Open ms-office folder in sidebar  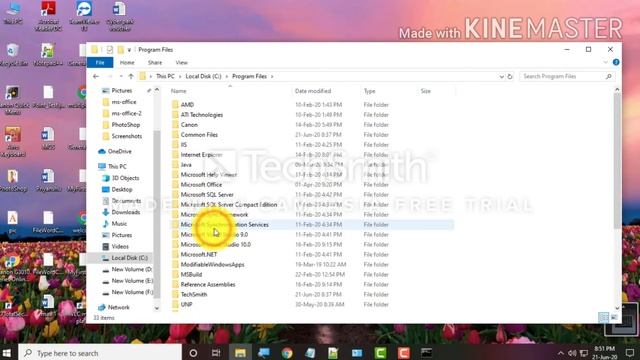click(124, 102)
